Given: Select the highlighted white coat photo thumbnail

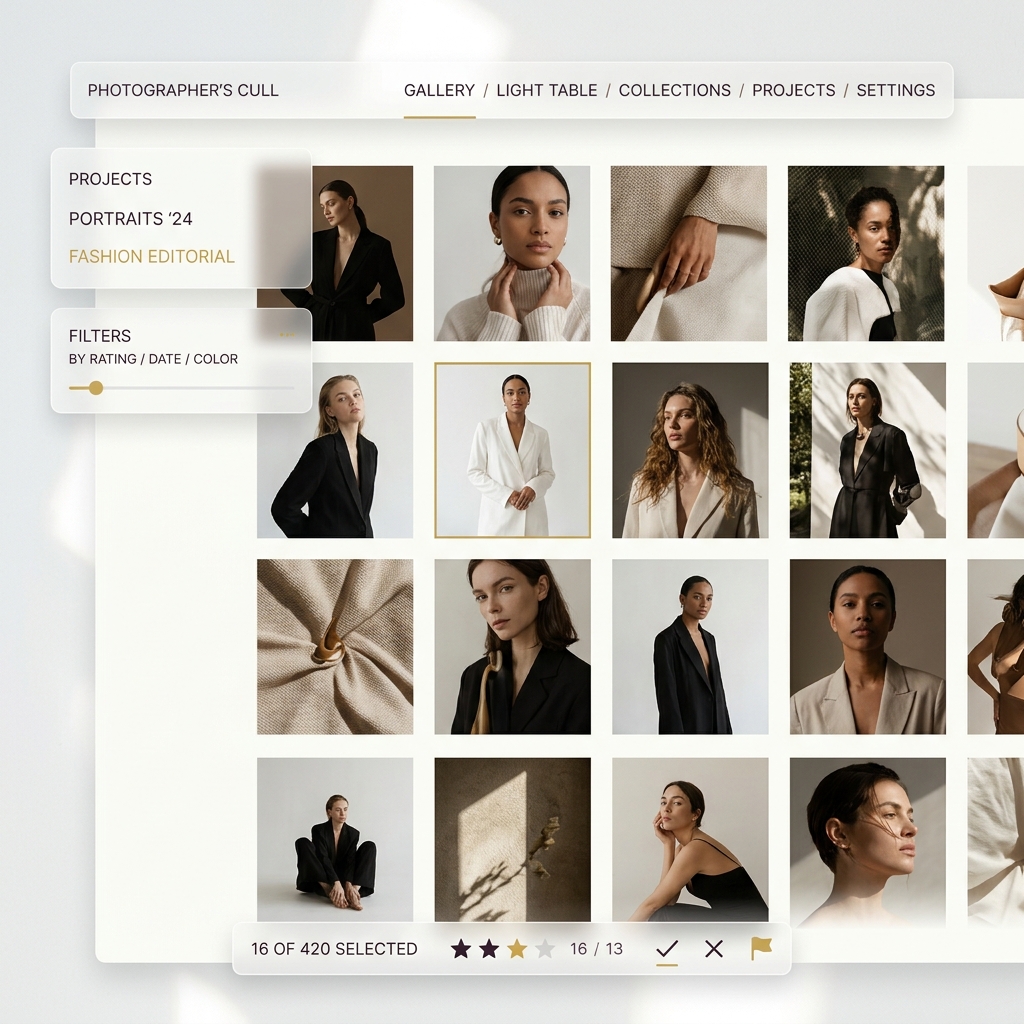Looking at the screenshot, I should pyautogui.click(x=513, y=450).
